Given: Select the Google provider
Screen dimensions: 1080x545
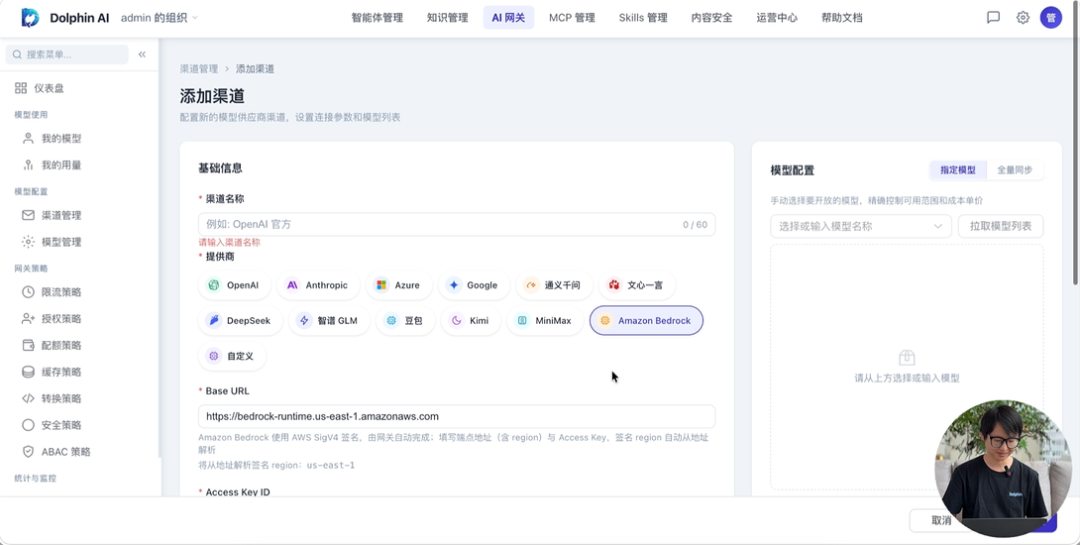Looking at the screenshot, I should [473, 285].
